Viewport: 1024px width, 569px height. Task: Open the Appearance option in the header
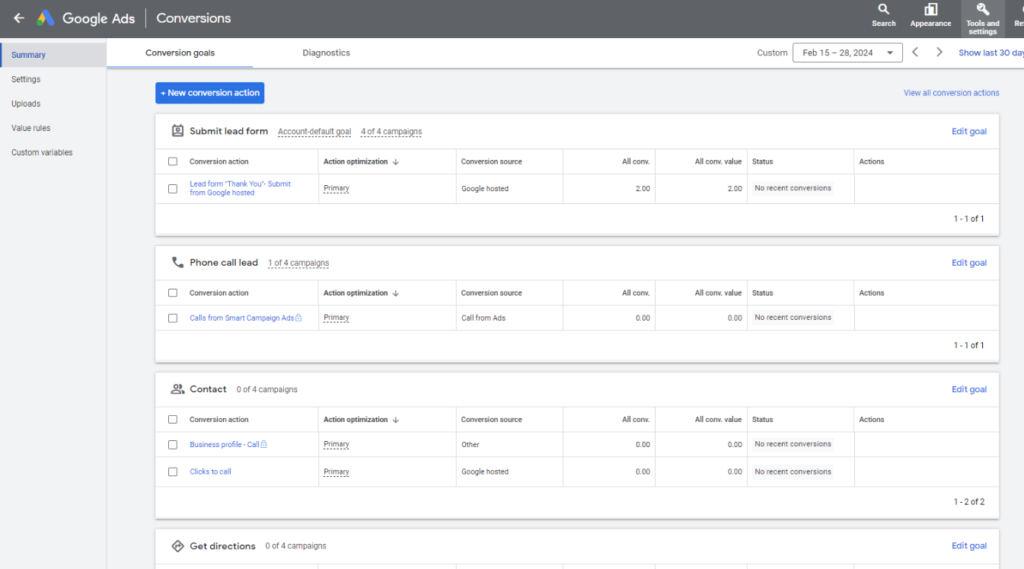pos(931,15)
